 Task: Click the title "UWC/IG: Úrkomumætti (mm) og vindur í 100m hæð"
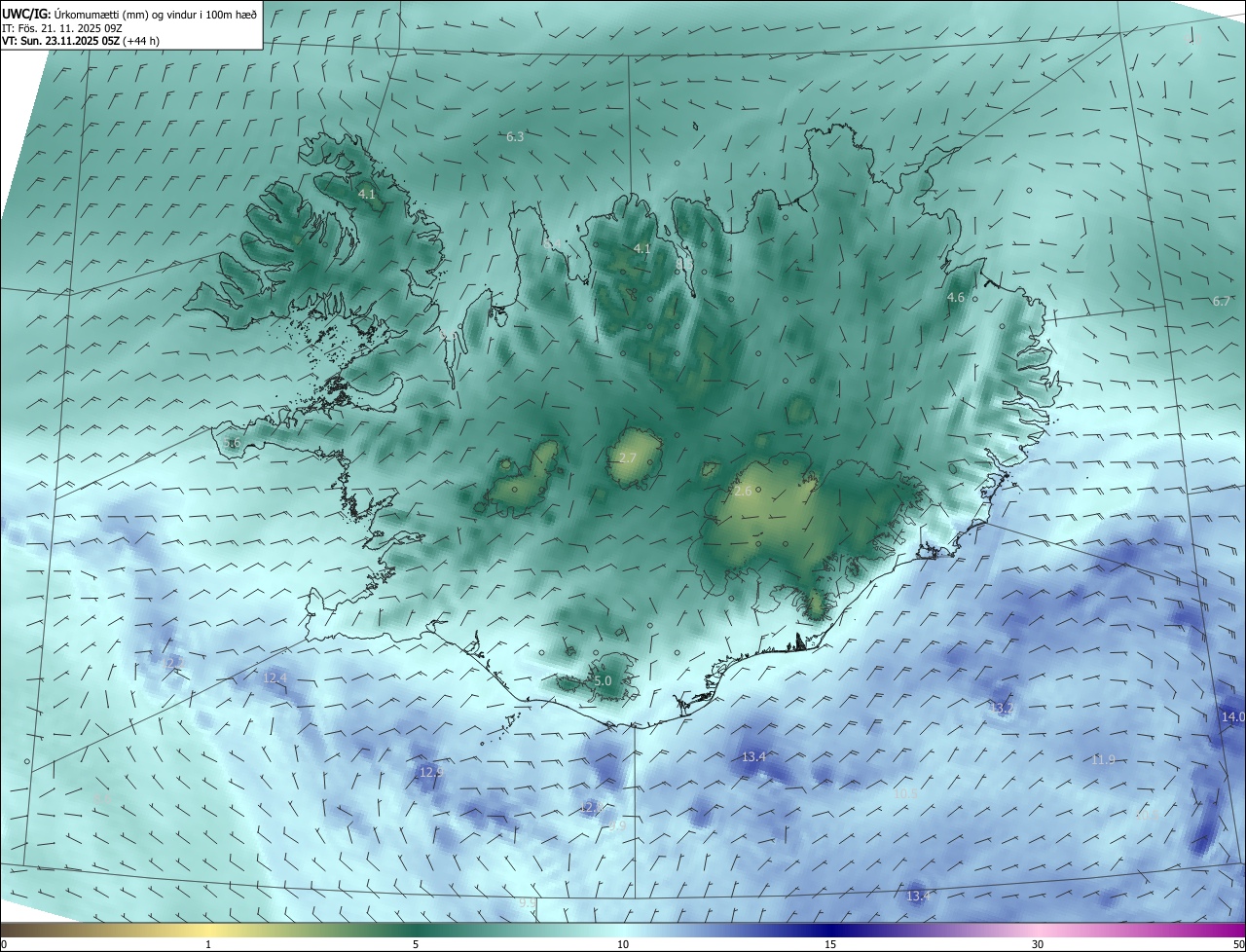pos(129,14)
